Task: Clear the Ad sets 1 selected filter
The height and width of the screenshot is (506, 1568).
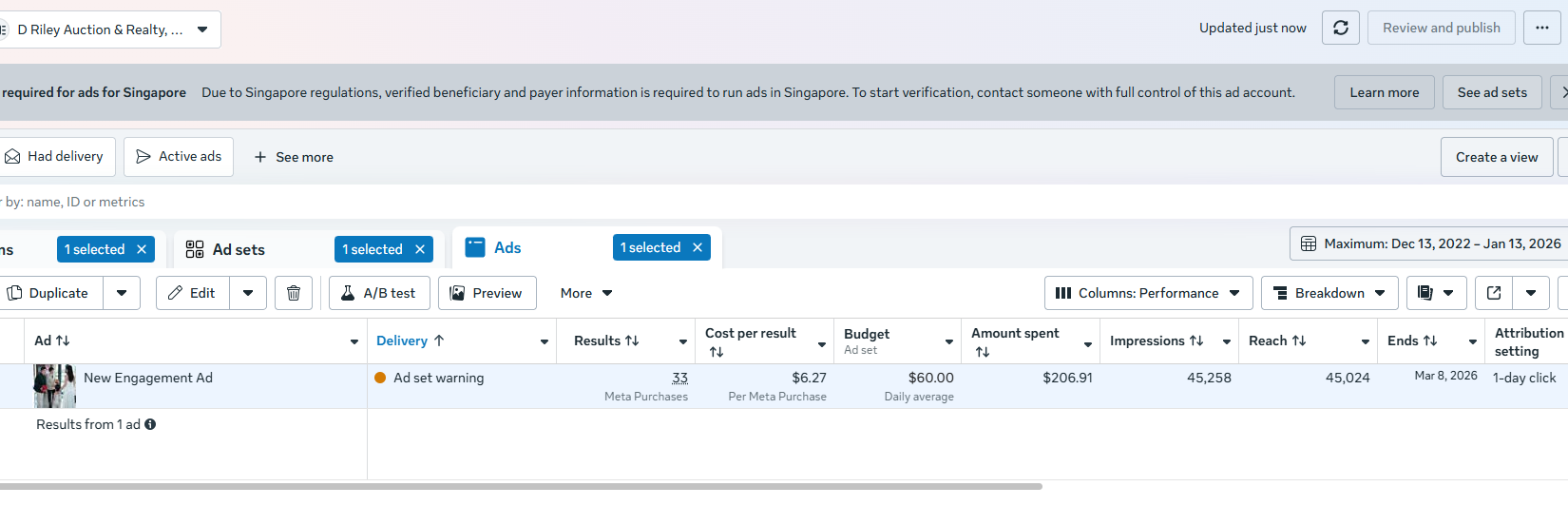Action: point(420,249)
